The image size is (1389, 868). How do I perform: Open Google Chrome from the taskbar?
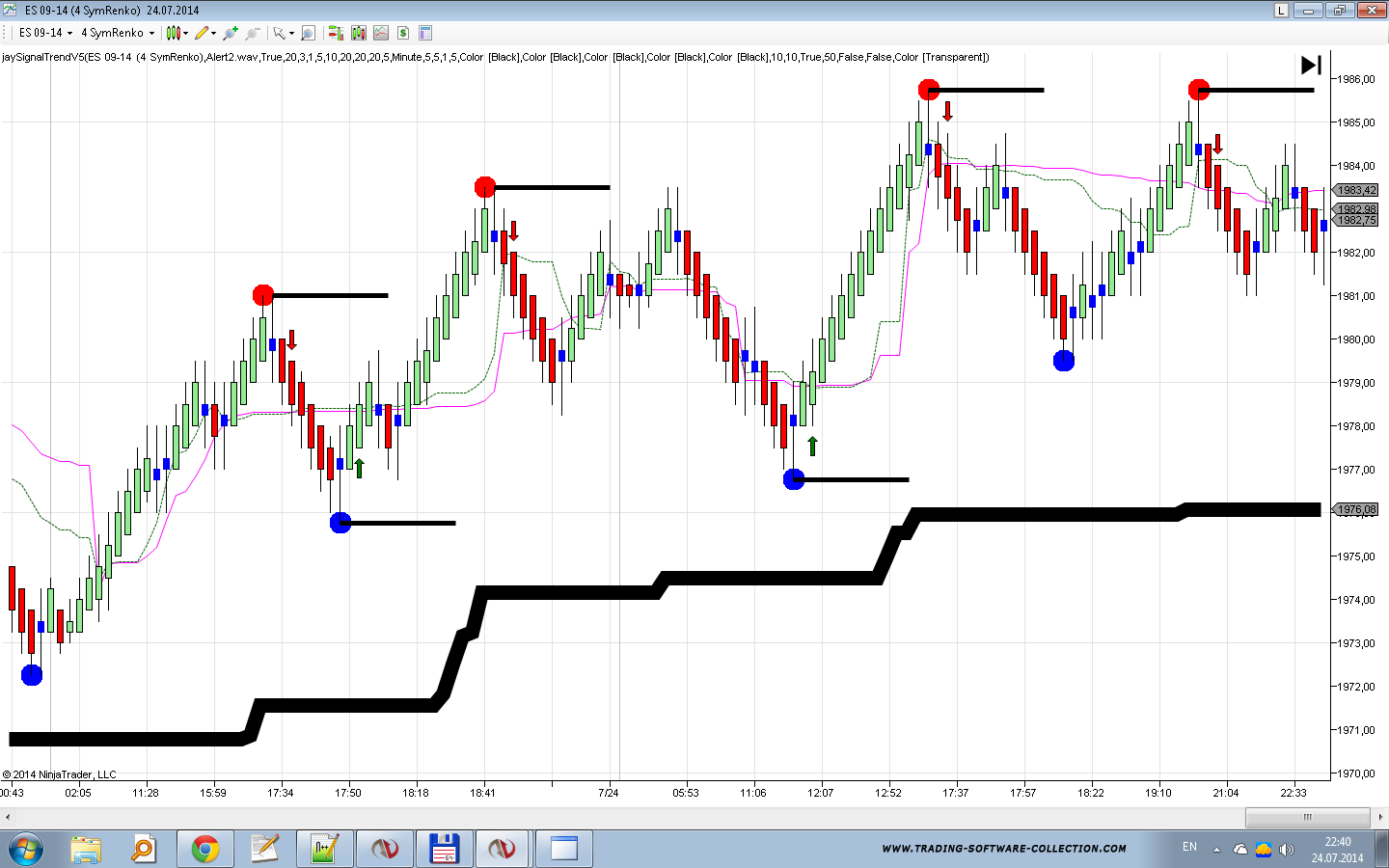[204, 849]
